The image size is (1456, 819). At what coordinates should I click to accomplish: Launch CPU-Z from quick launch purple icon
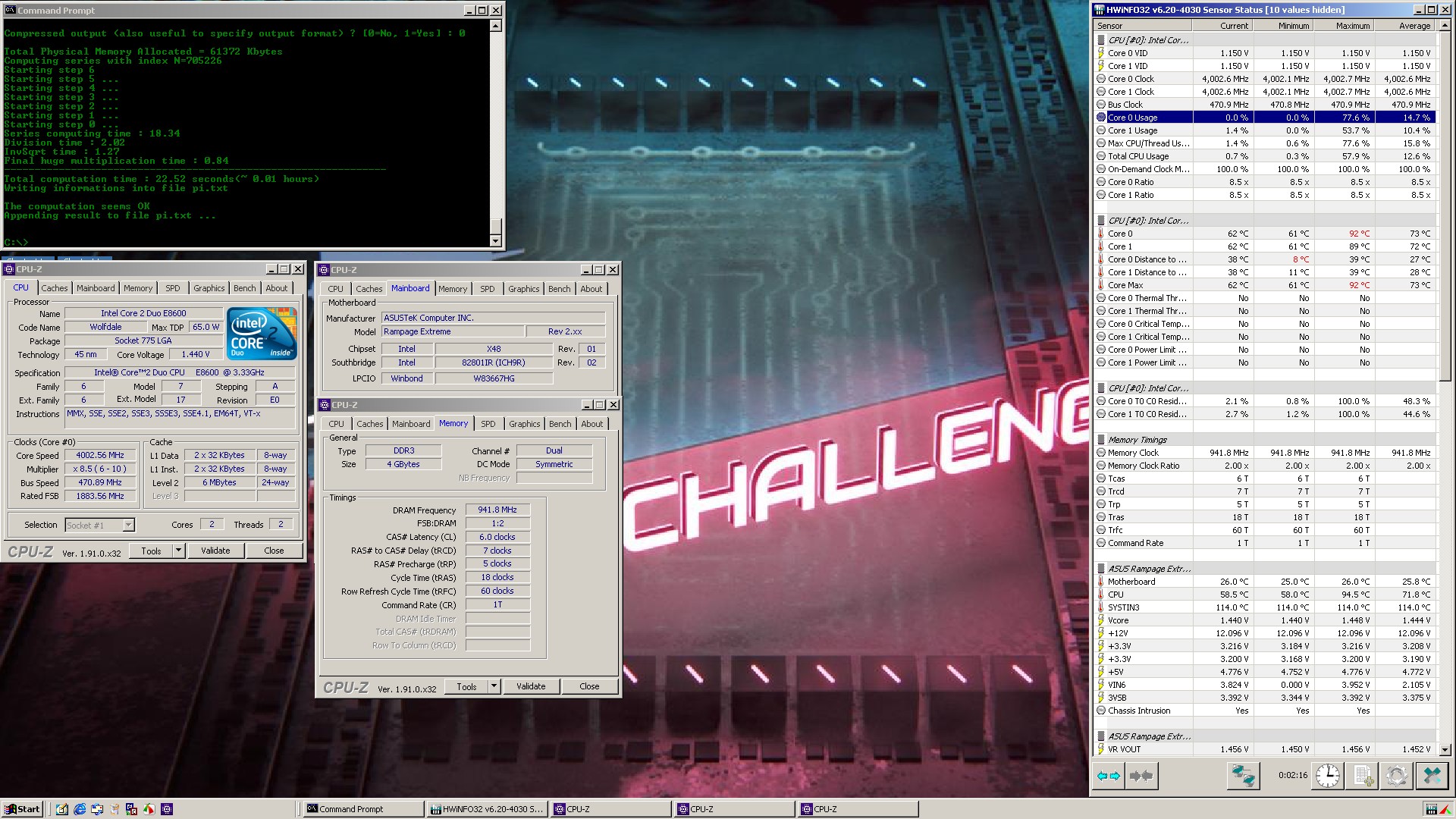coord(167,809)
